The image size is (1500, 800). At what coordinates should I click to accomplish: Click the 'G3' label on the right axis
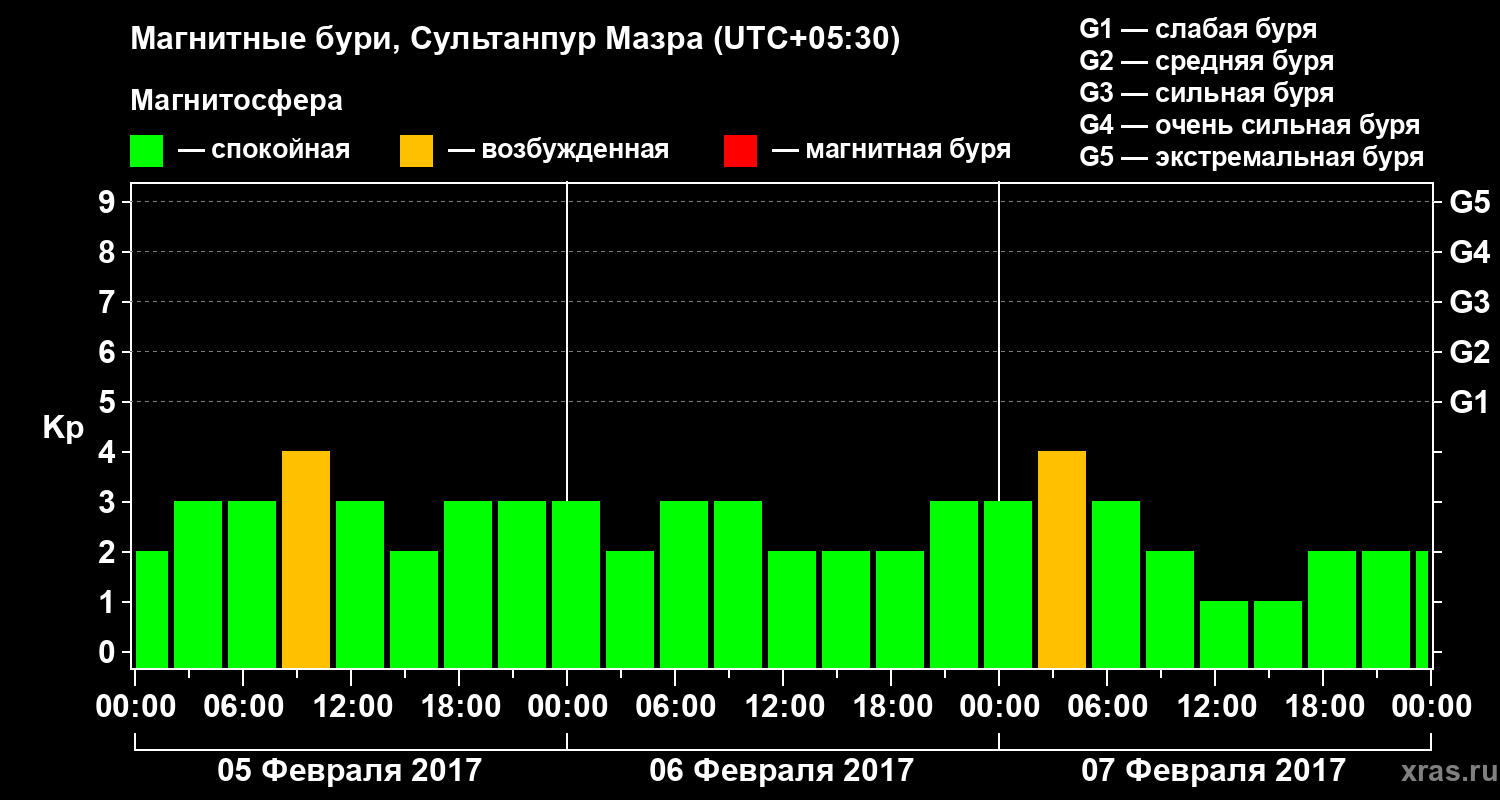click(1469, 302)
